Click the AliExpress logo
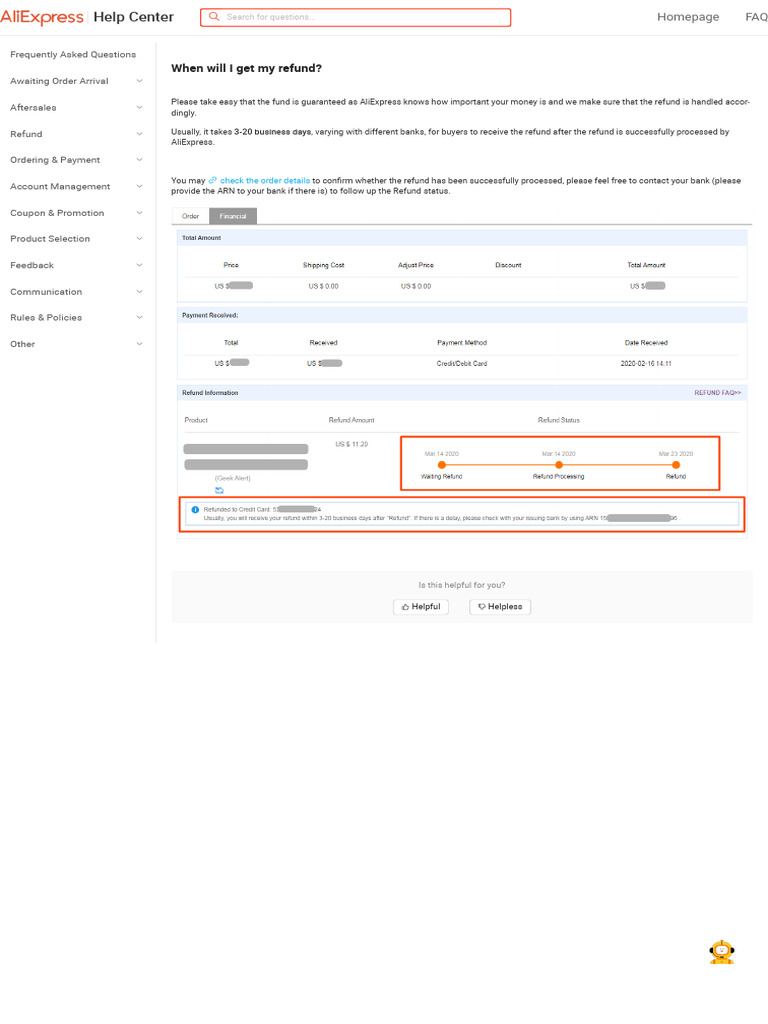768x1024 pixels. pos(42,17)
